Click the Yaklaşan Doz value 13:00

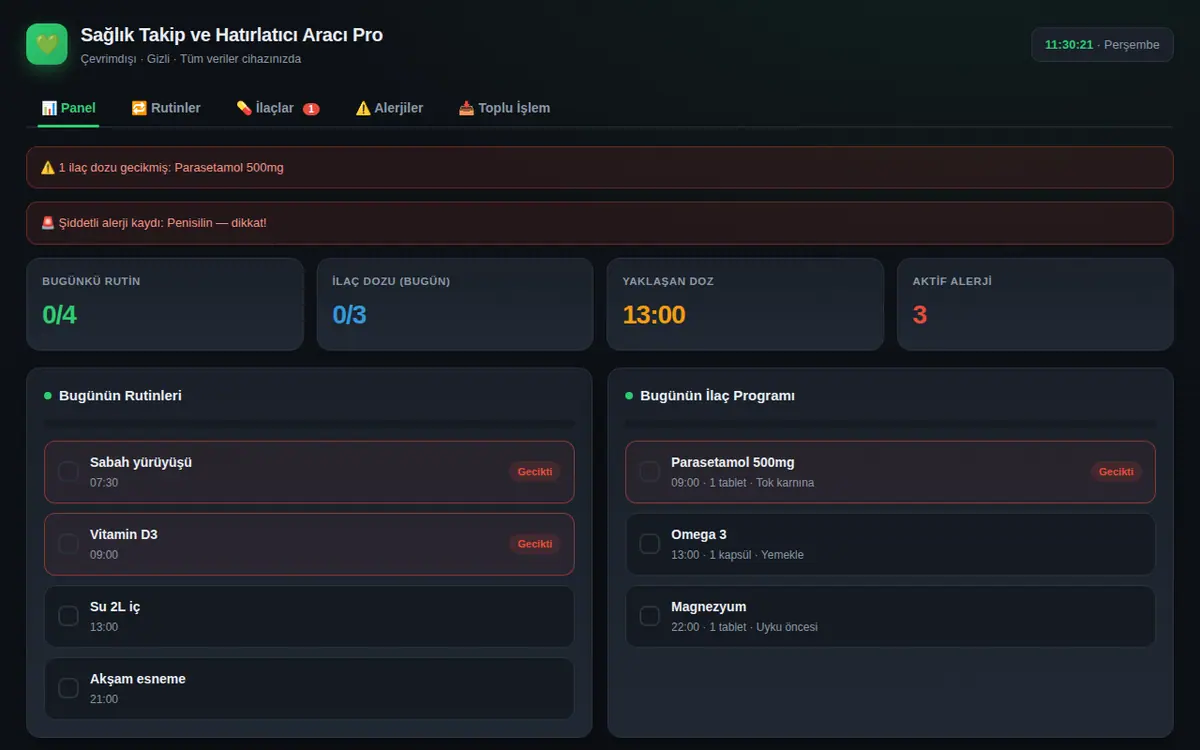pos(656,315)
